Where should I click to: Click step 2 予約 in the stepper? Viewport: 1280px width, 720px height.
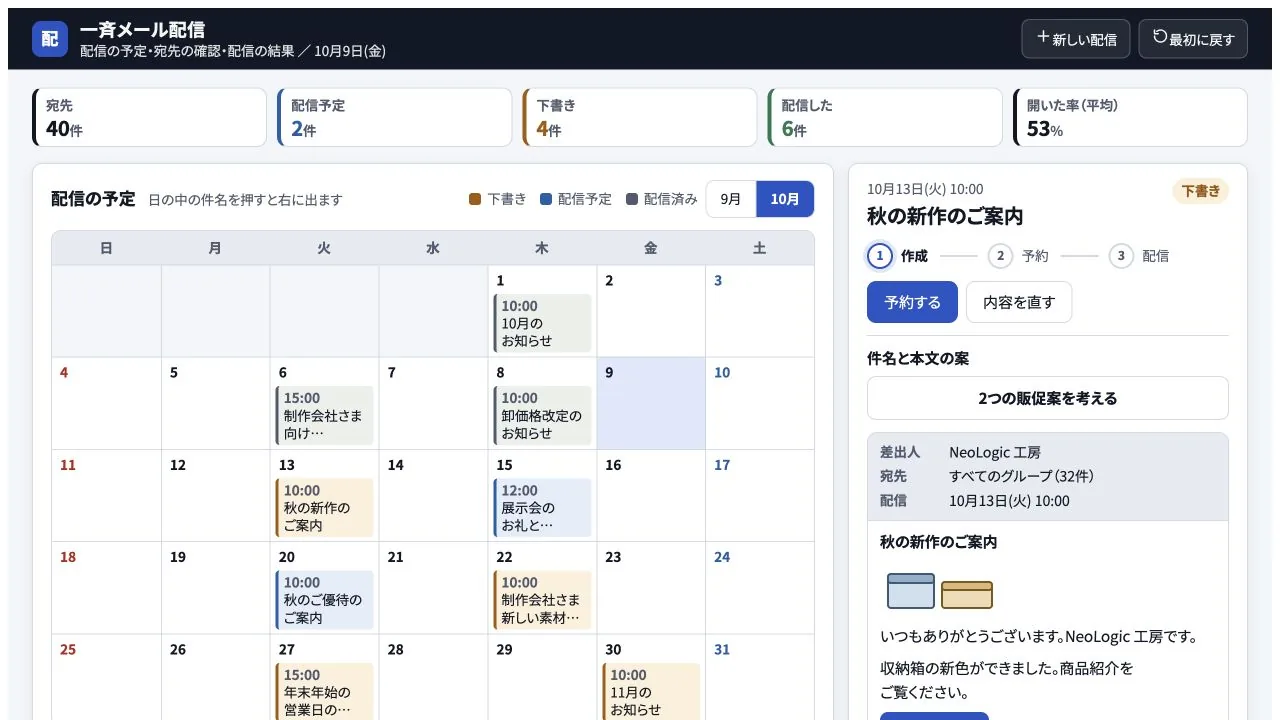coord(1018,256)
